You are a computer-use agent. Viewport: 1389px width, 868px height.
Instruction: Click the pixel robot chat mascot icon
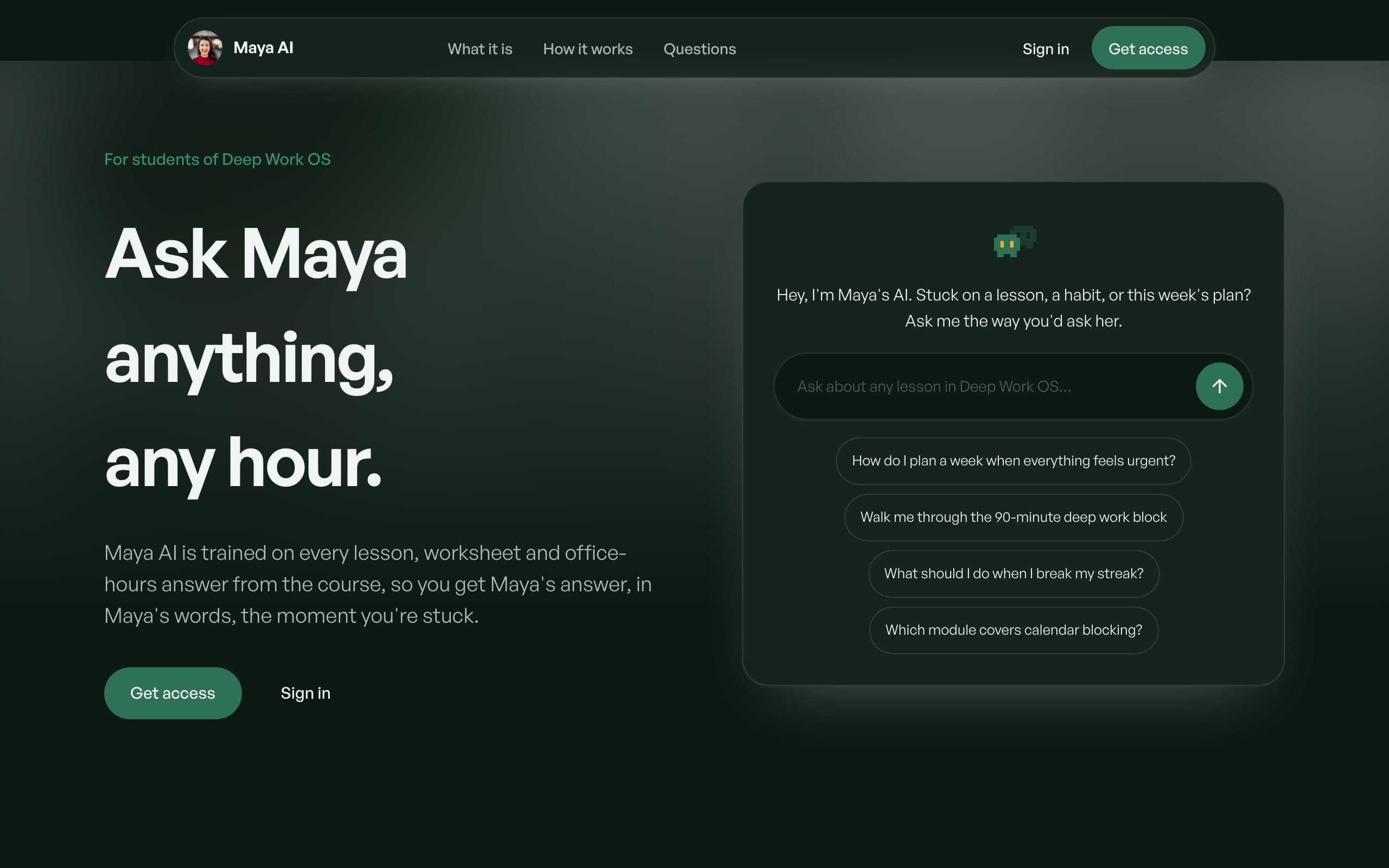pyautogui.click(x=1015, y=242)
